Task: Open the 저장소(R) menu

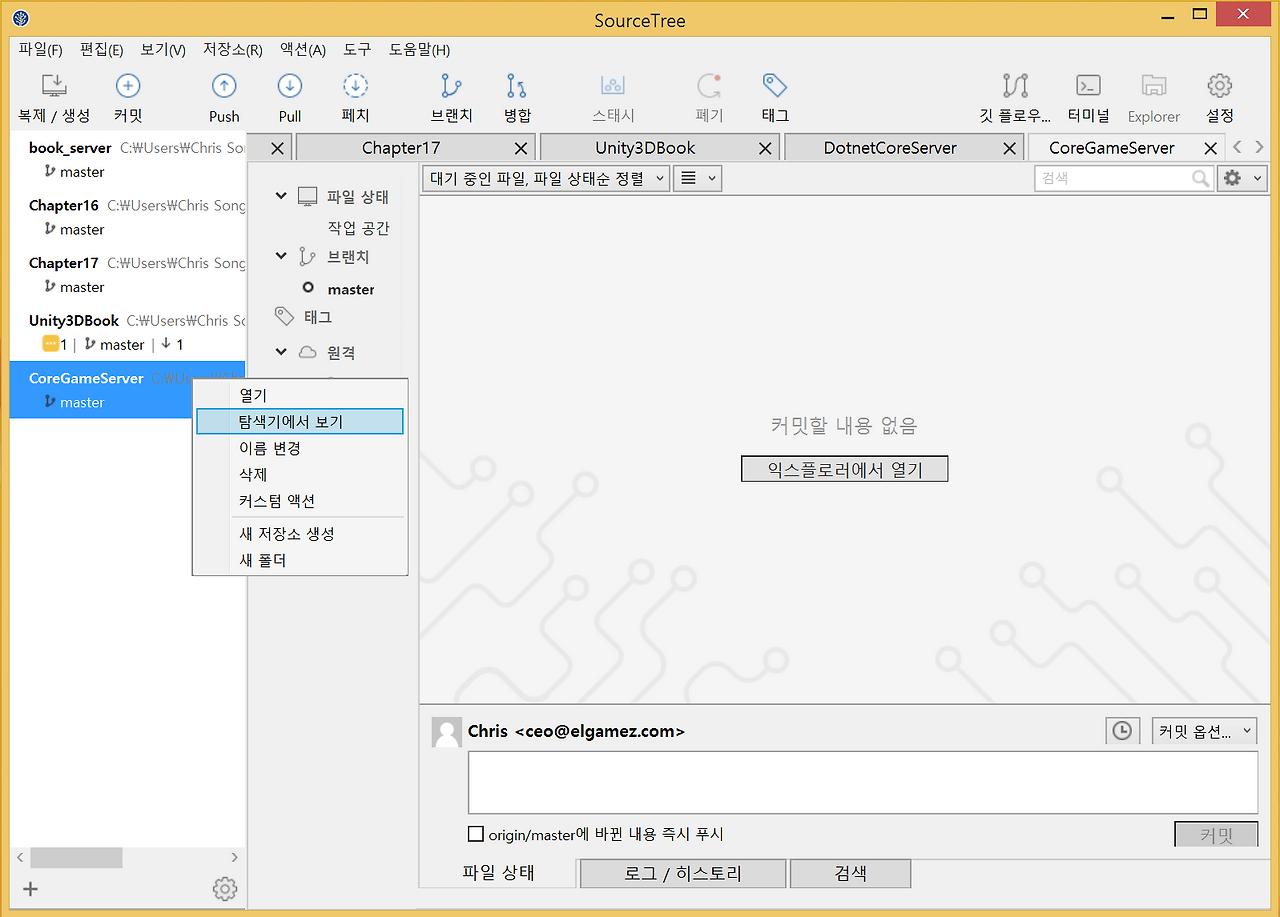Action: [233, 50]
